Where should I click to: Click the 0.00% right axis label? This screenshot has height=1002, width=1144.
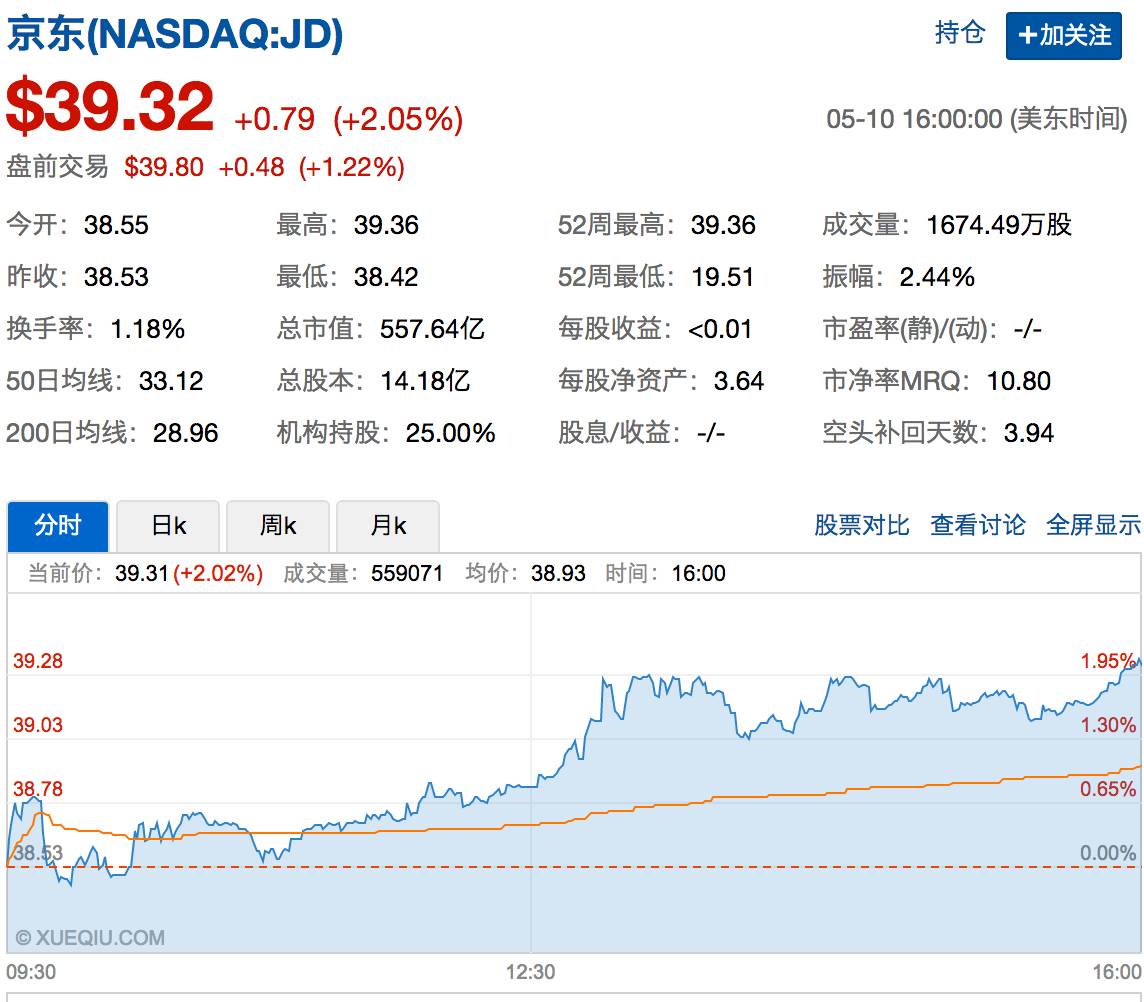coord(1108,852)
